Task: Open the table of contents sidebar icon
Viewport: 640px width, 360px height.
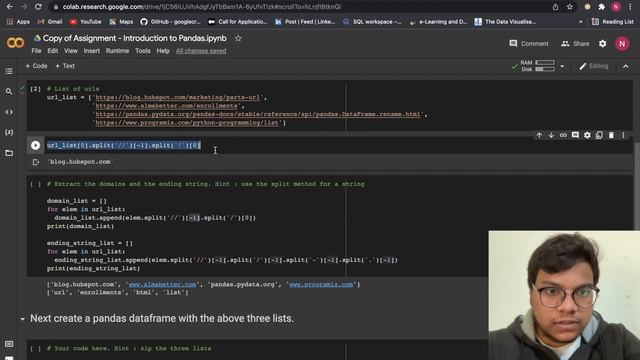Action: [9, 71]
